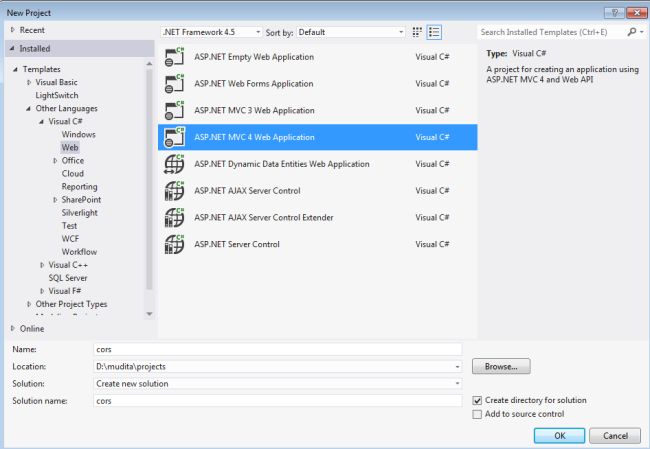Select 'ASP.NET Server Control' template text

coord(237,244)
